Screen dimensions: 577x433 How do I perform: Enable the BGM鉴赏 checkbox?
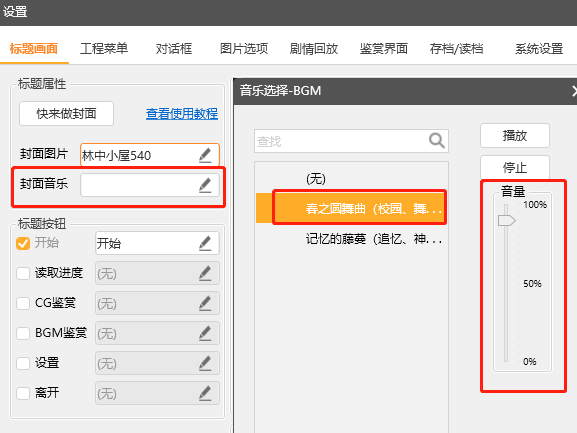(23, 333)
